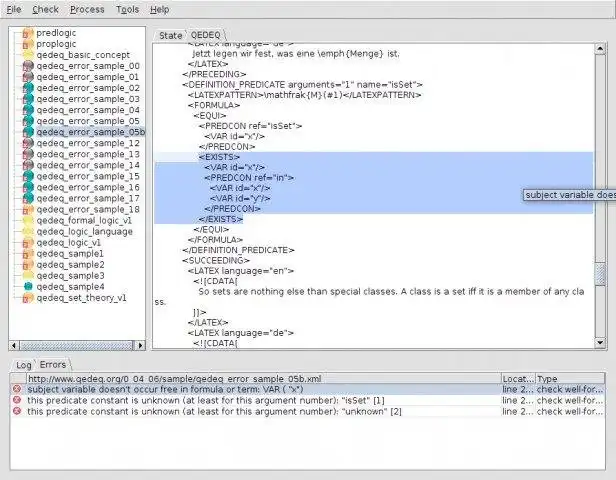Screen dimensions: 616x480
Task: Select the "isSet" [1] unknown predicate error row
Action: [308, 400]
